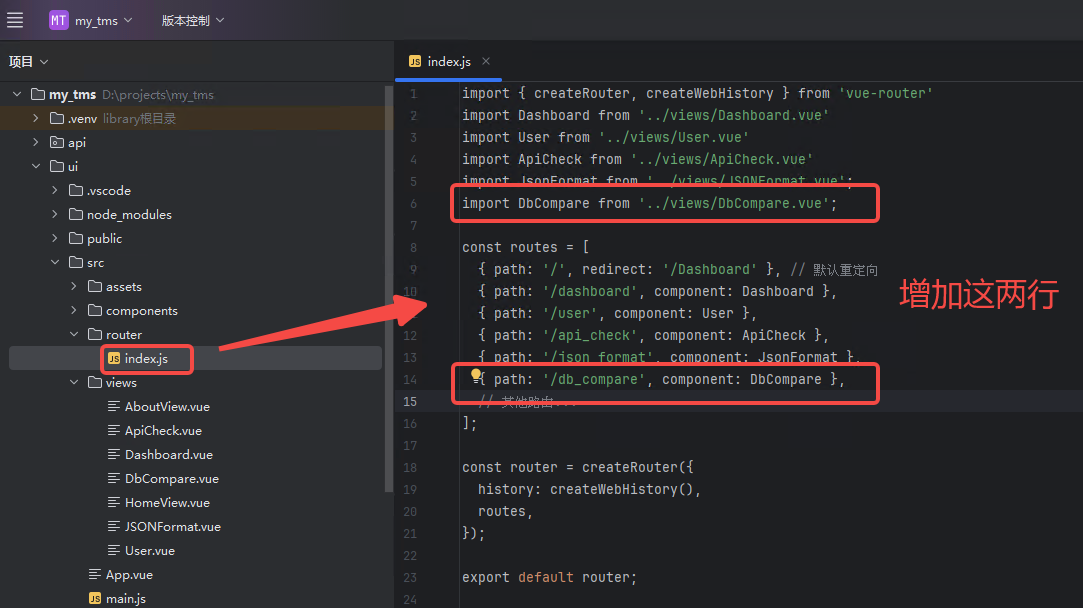The image size is (1083, 608).
Task: Select the node_modules folder icon
Action: coord(76,215)
